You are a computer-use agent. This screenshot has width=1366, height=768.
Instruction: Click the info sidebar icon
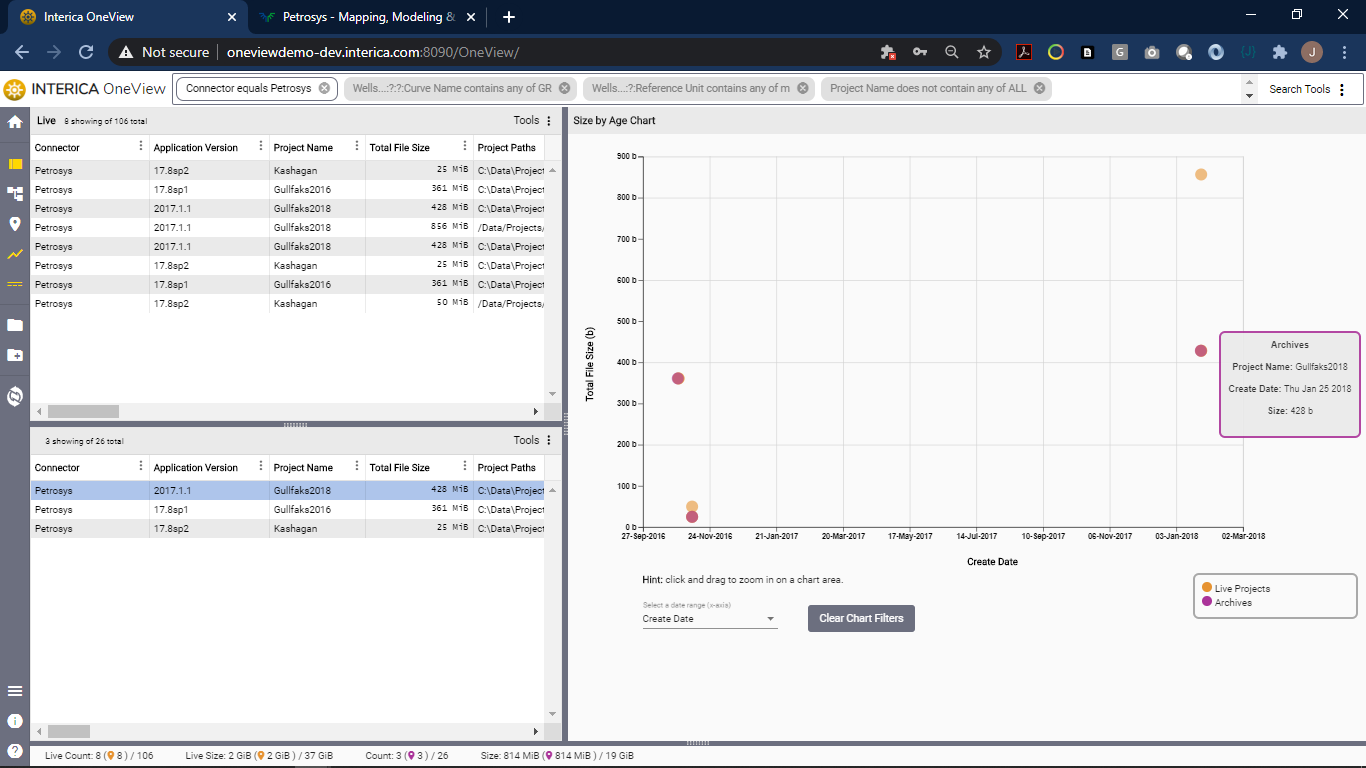(15, 721)
